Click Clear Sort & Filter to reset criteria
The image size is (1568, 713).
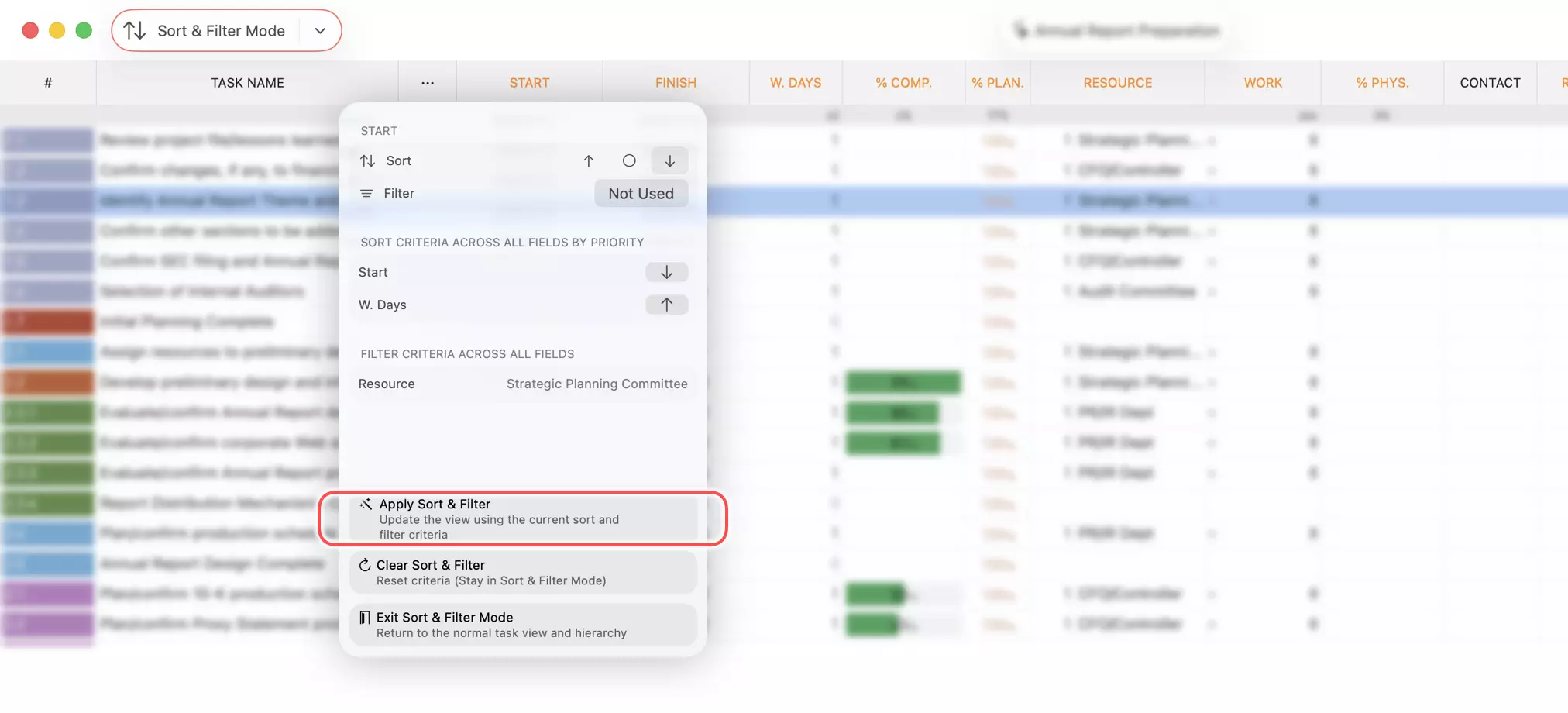point(523,571)
